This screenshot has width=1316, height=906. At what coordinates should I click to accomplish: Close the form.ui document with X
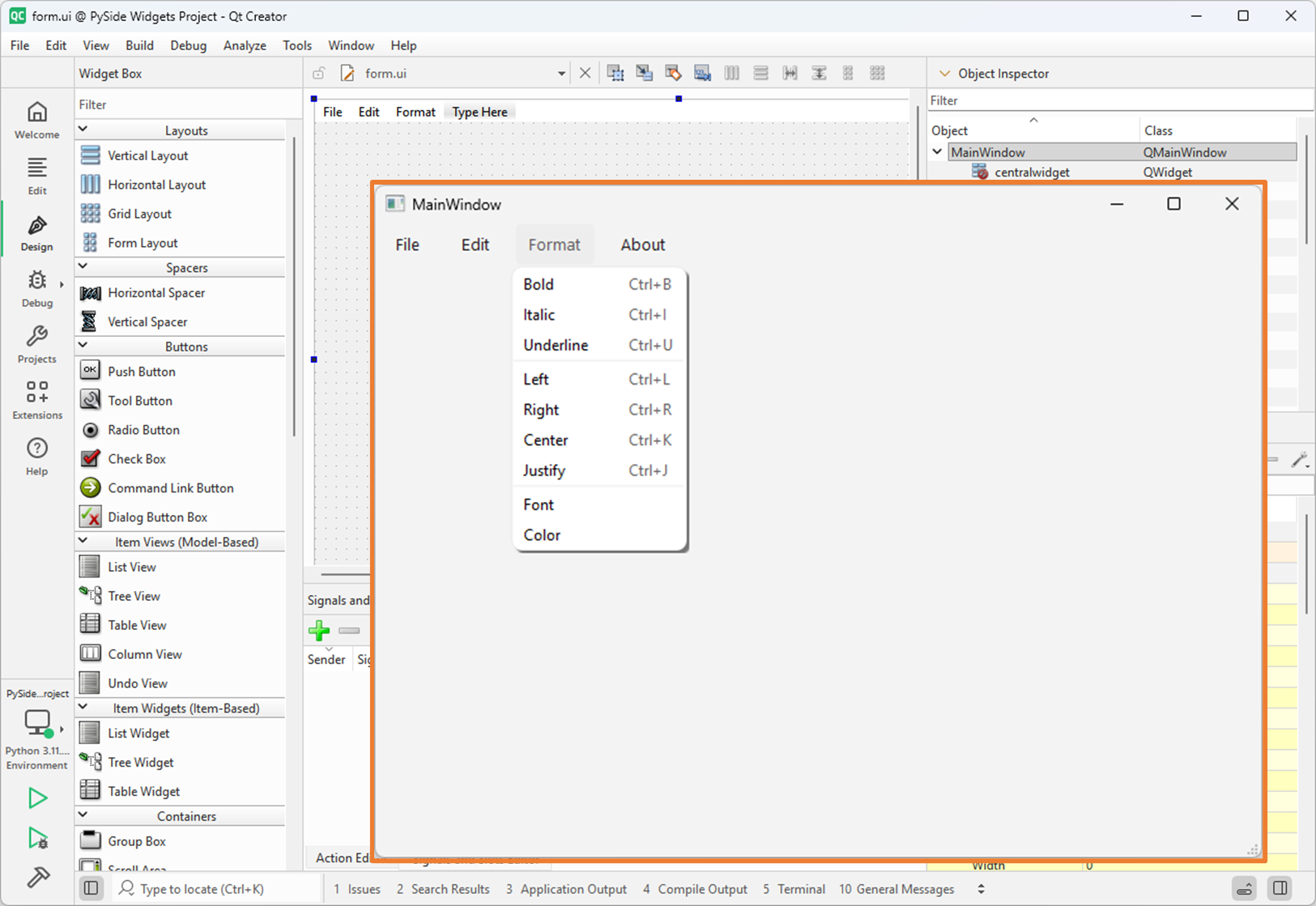[x=586, y=74]
